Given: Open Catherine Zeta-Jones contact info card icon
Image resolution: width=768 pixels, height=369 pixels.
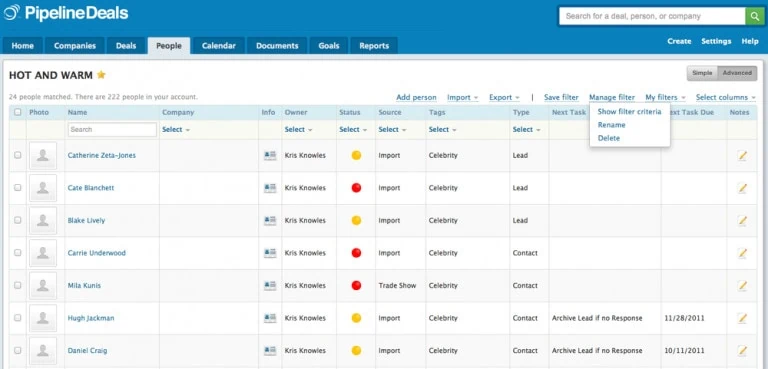Looking at the screenshot, I should 270,155.
